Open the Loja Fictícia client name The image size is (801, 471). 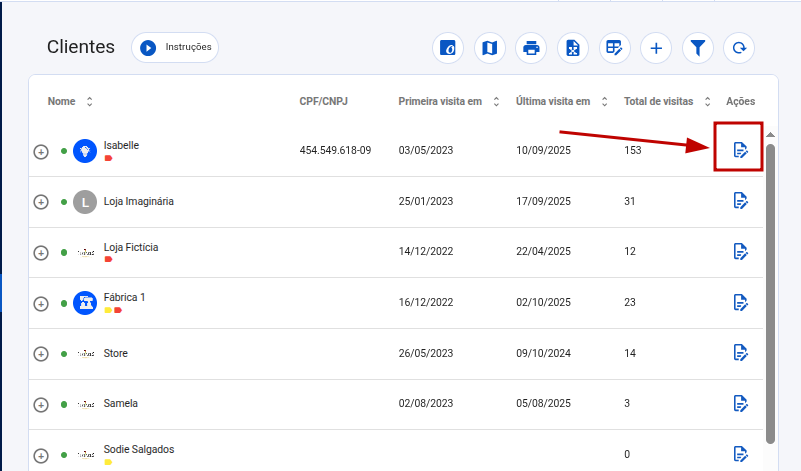131,247
